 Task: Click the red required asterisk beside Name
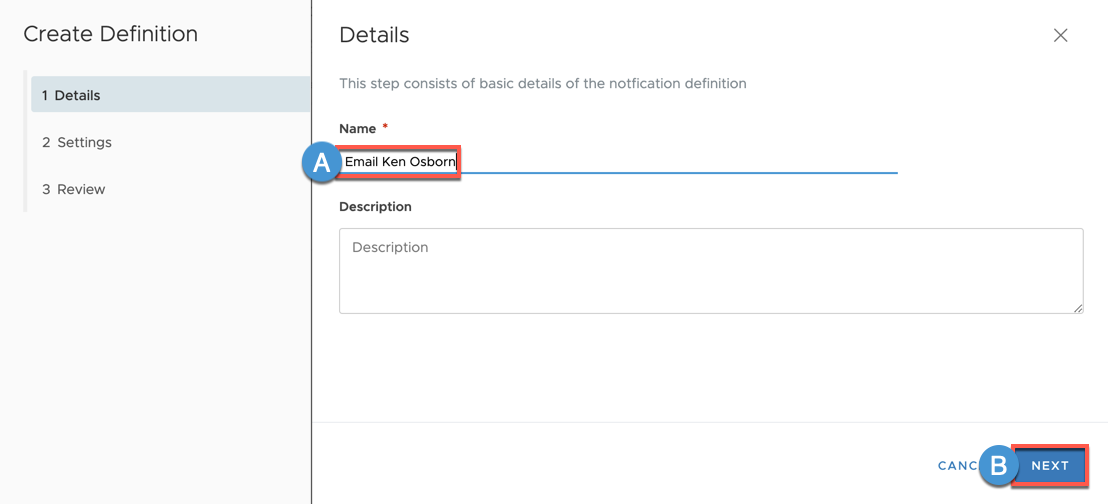(385, 127)
